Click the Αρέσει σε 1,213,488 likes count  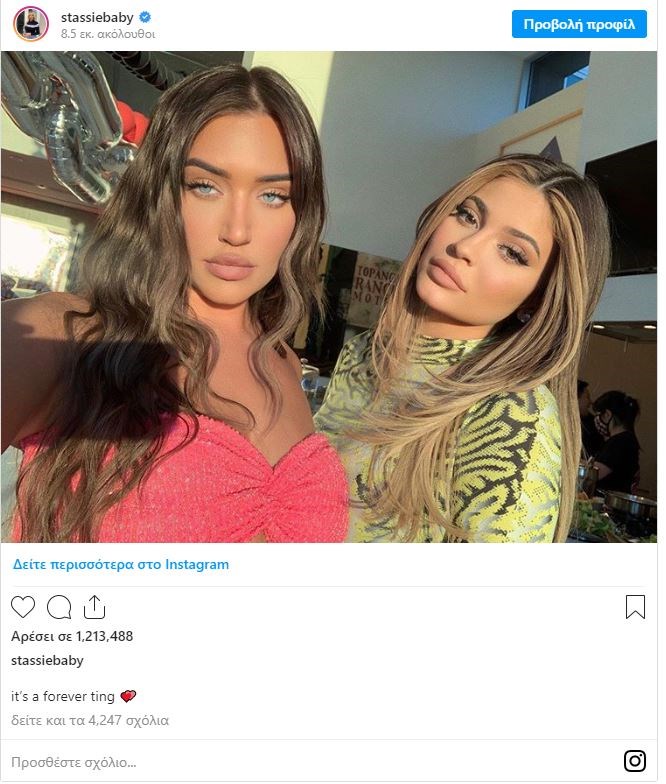click(72, 636)
